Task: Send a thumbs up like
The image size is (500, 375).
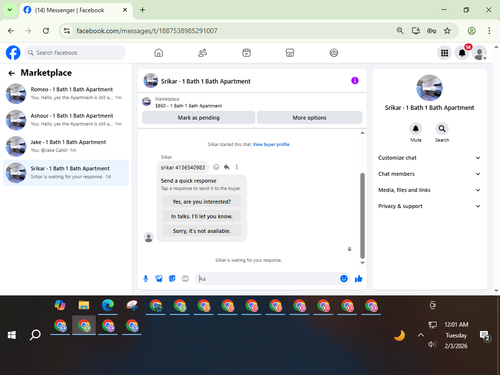Action: tap(358, 279)
